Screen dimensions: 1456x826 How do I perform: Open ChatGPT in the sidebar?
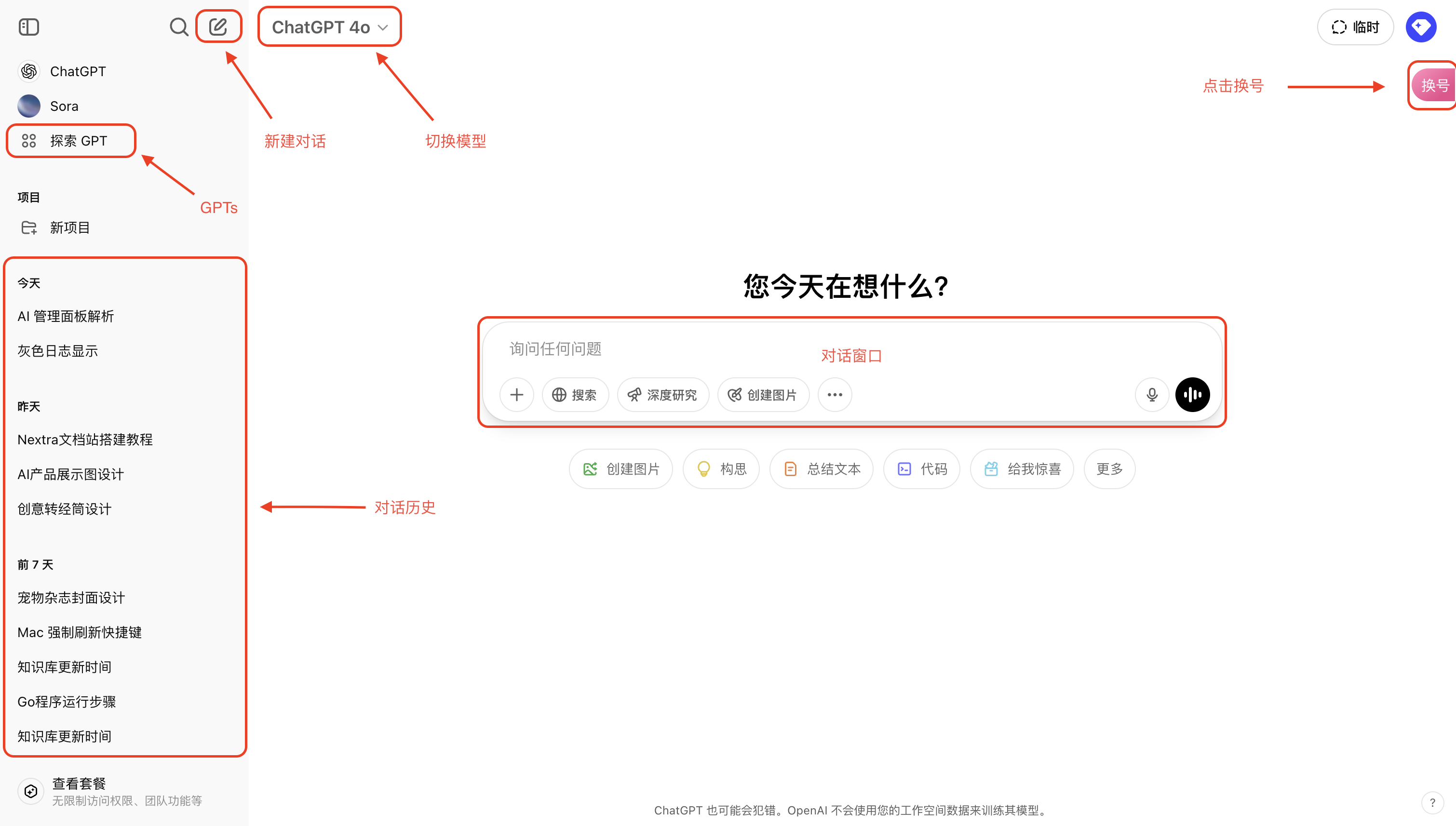125,71
